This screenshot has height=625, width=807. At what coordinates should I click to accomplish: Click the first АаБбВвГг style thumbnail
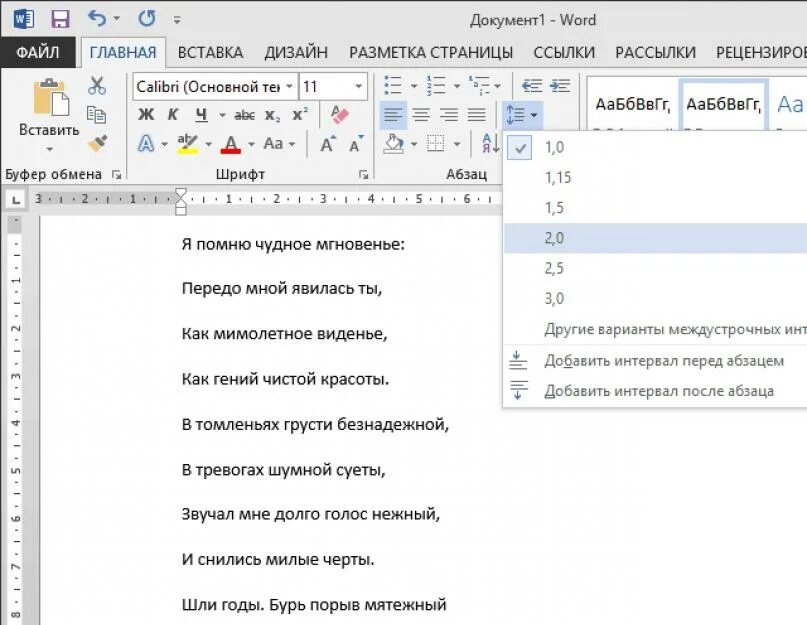click(633, 105)
